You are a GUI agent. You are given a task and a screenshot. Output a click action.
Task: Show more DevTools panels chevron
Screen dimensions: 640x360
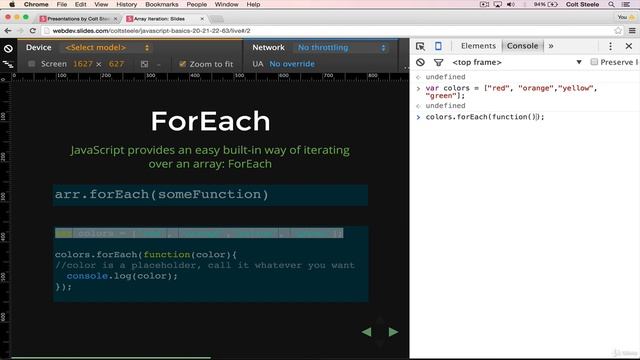(551, 46)
